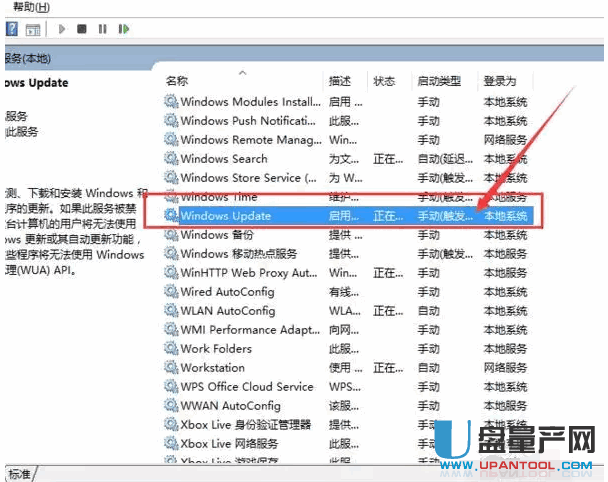
Task: Select the Xbox Live 网络服务 entry
Action: [x=232, y=444]
